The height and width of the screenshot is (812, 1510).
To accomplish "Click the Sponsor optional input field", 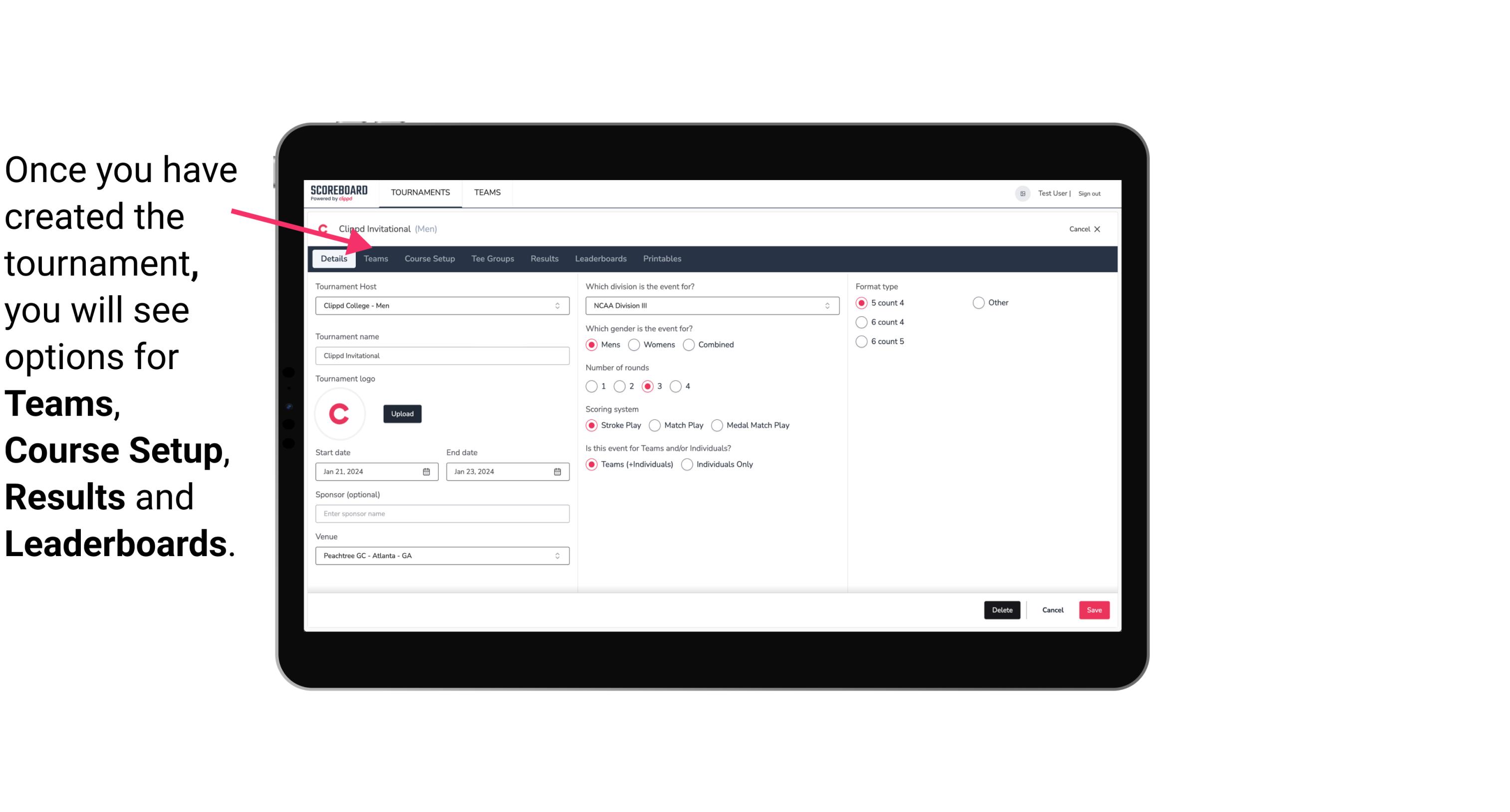I will coord(441,513).
